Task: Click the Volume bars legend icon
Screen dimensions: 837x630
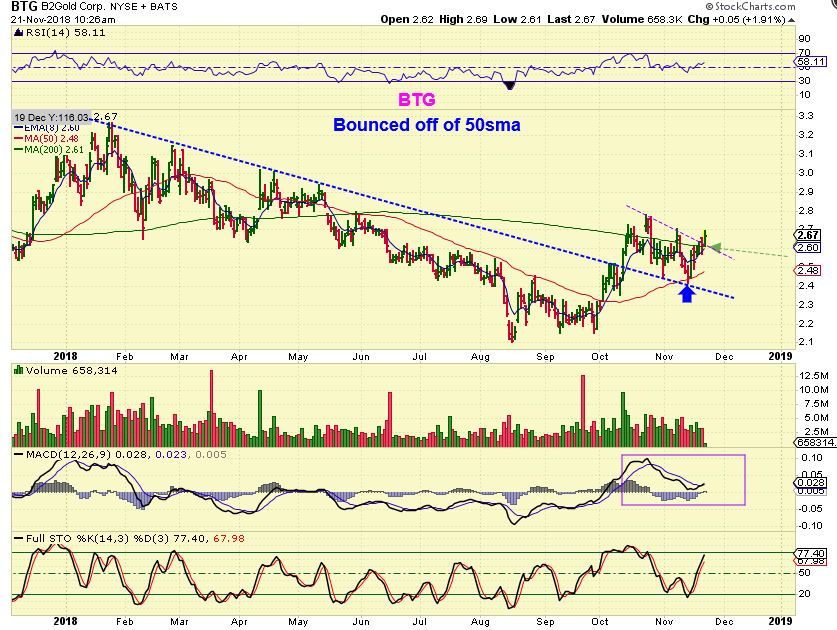Action: (x=19, y=370)
